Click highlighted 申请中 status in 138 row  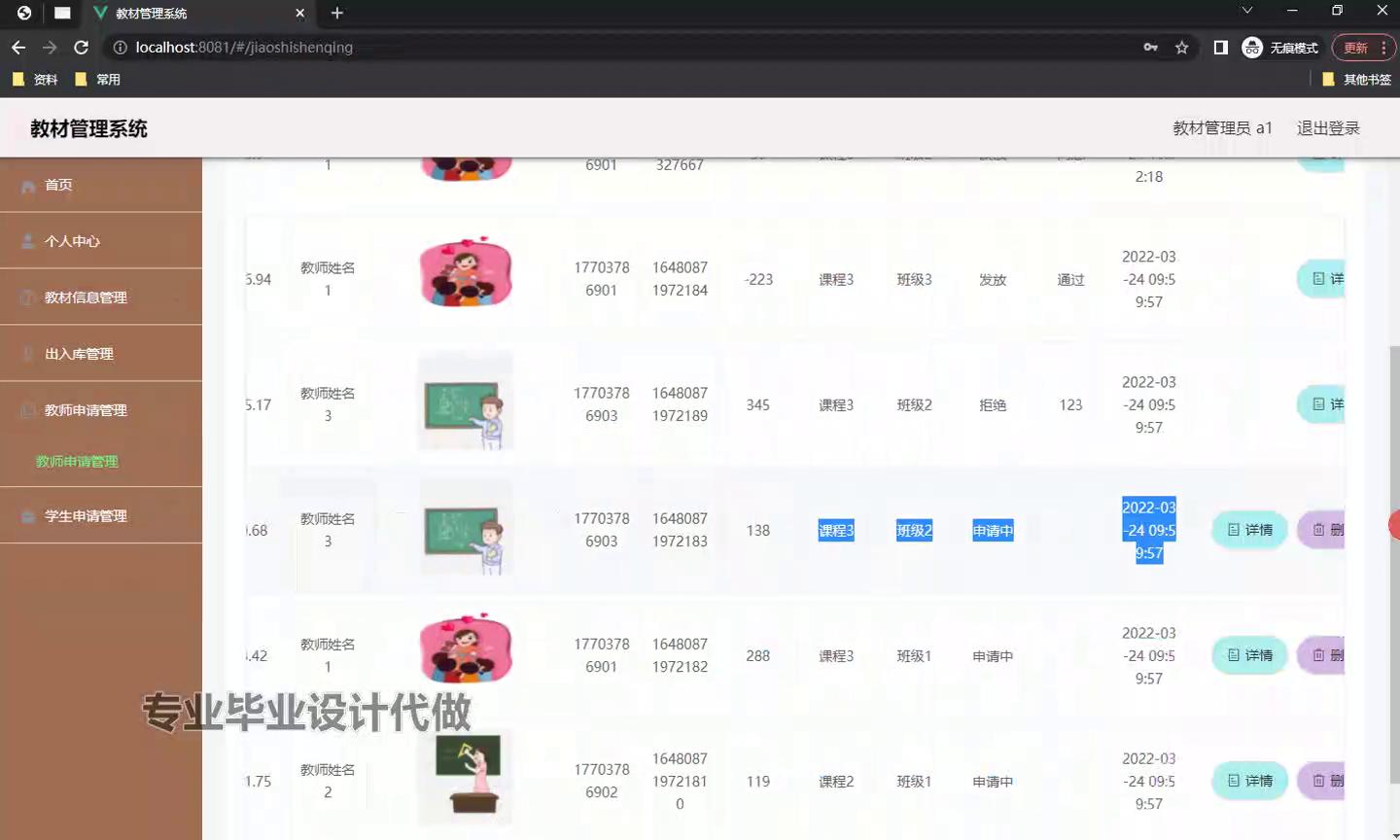pyautogui.click(x=993, y=531)
